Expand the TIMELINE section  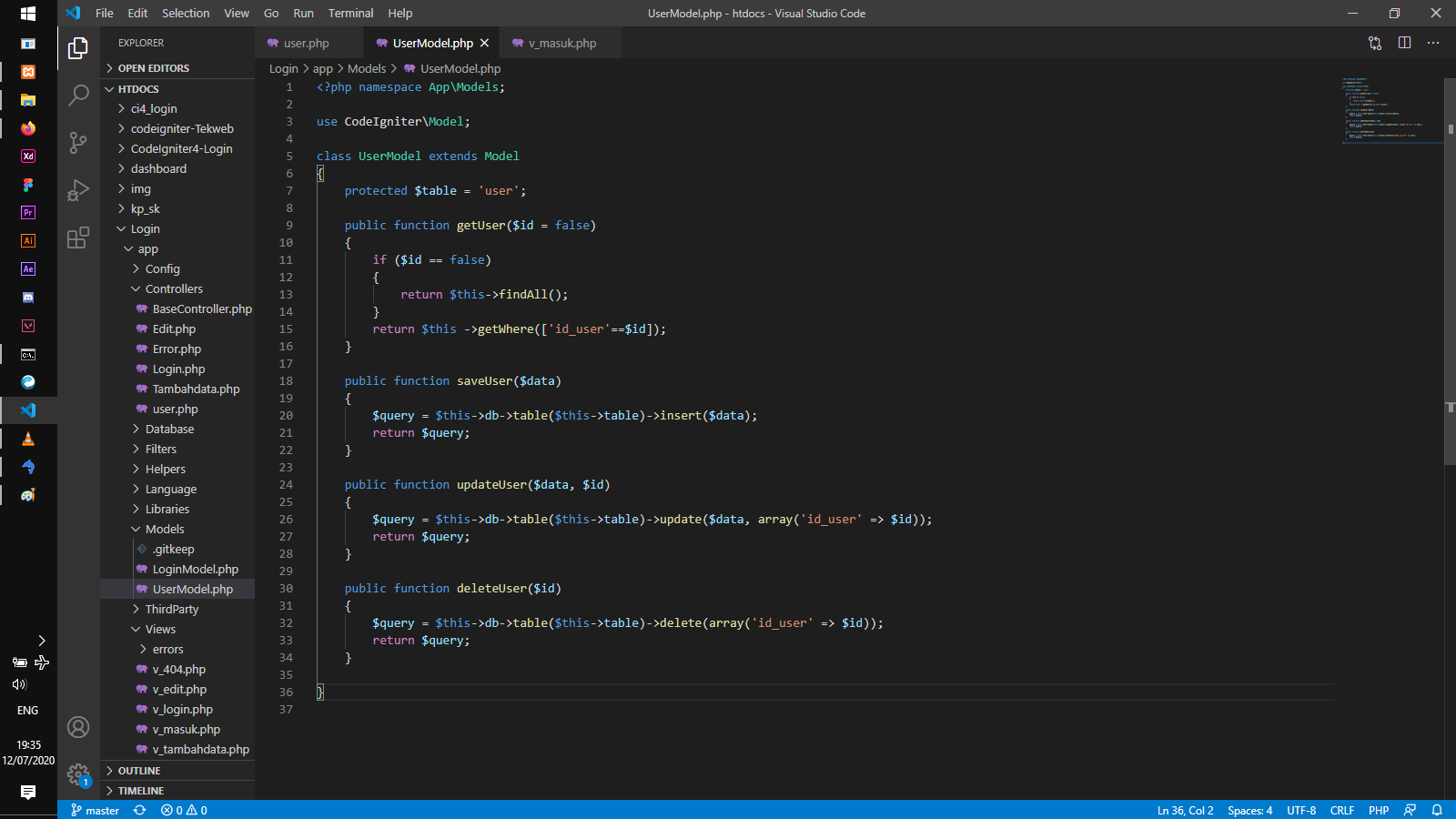point(177,791)
